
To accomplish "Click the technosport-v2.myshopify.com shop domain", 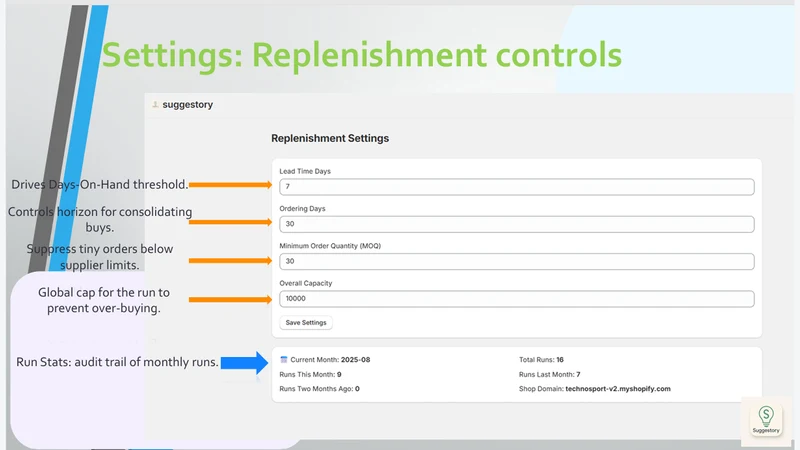I will pos(618,389).
